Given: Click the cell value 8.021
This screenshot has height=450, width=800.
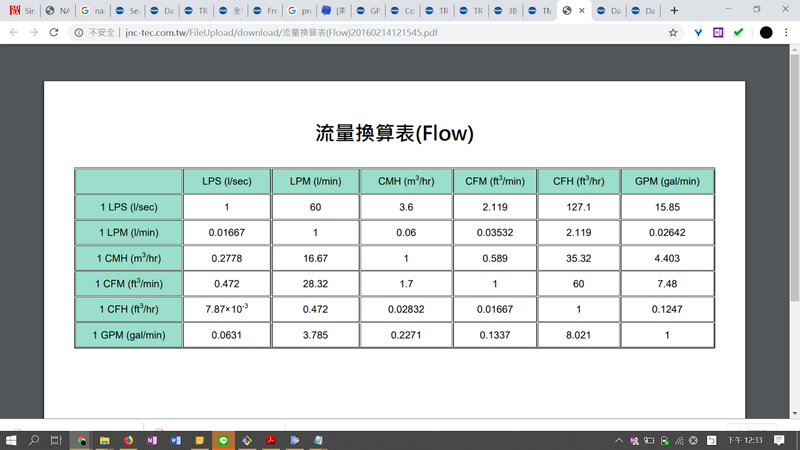Looking at the screenshot, I should (579, 335).
